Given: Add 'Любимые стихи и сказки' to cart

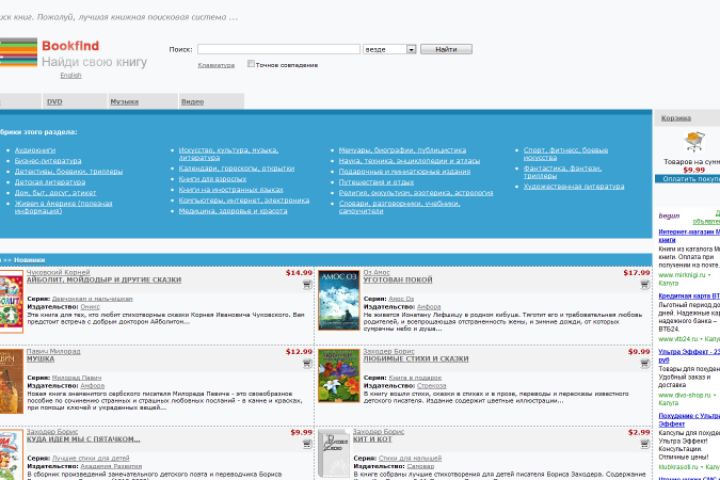Looking at the screenshot, I should coord(645,364).
